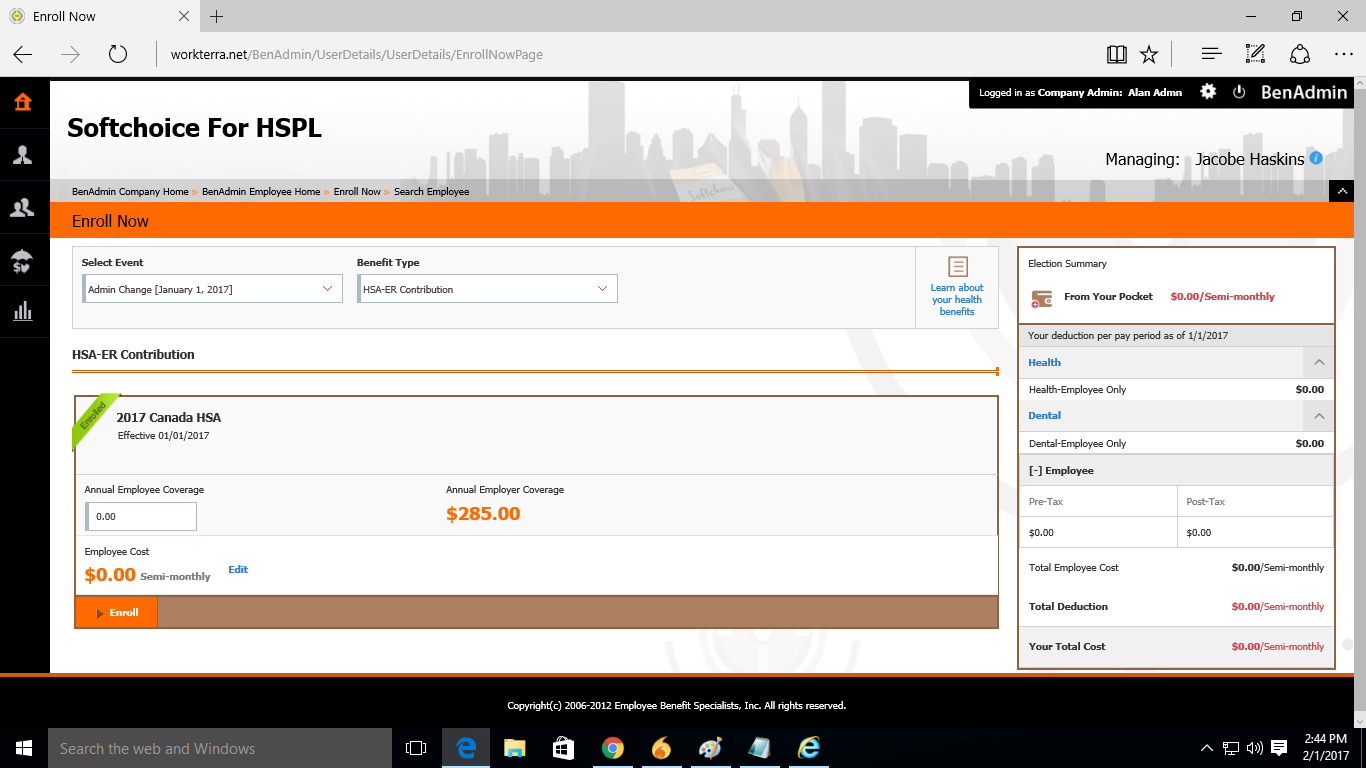Click the settings gear icon in header
This screenshot has width=1366, height=768.
(x=1208, y=92)
